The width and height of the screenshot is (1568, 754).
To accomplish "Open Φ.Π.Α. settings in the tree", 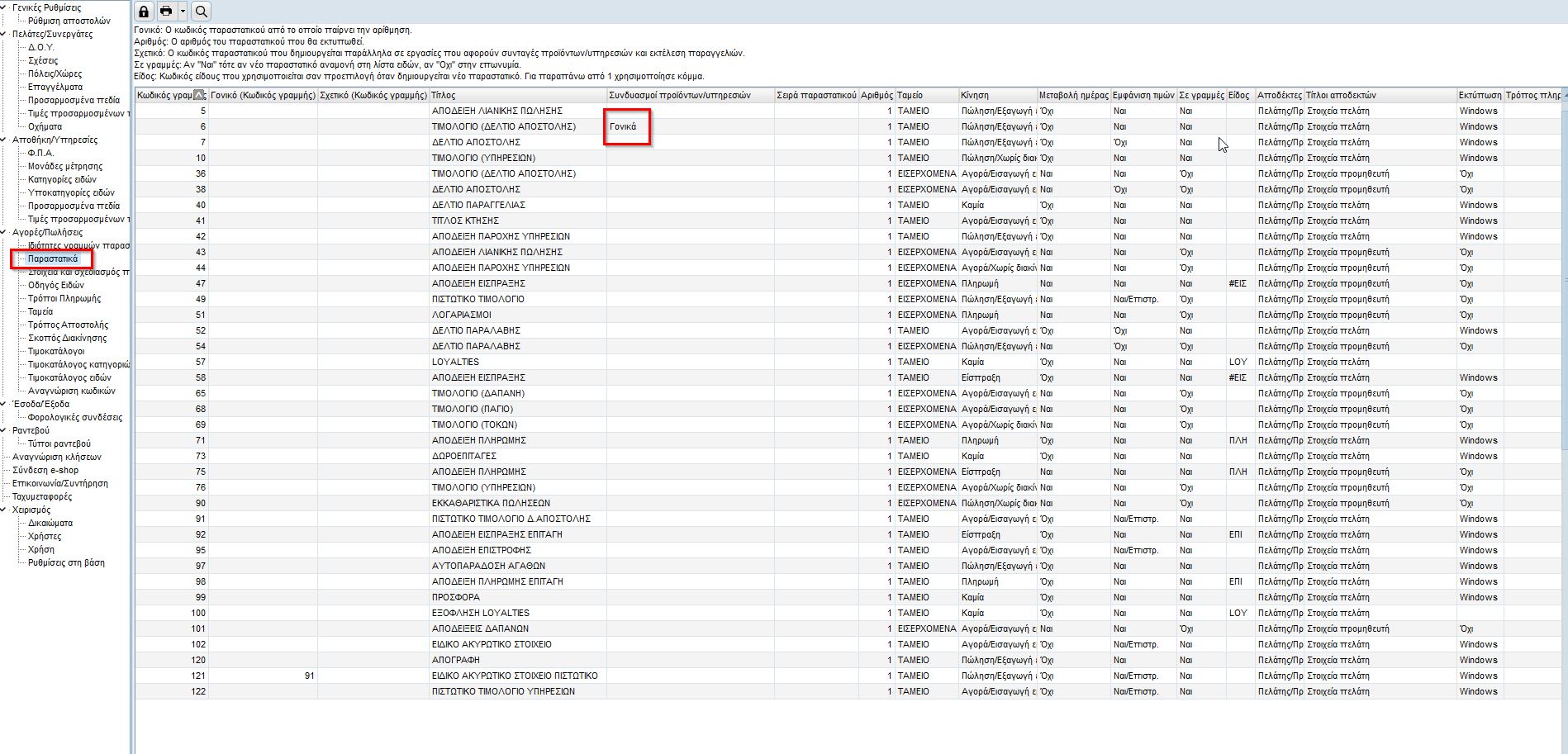I will coord(40,153).
